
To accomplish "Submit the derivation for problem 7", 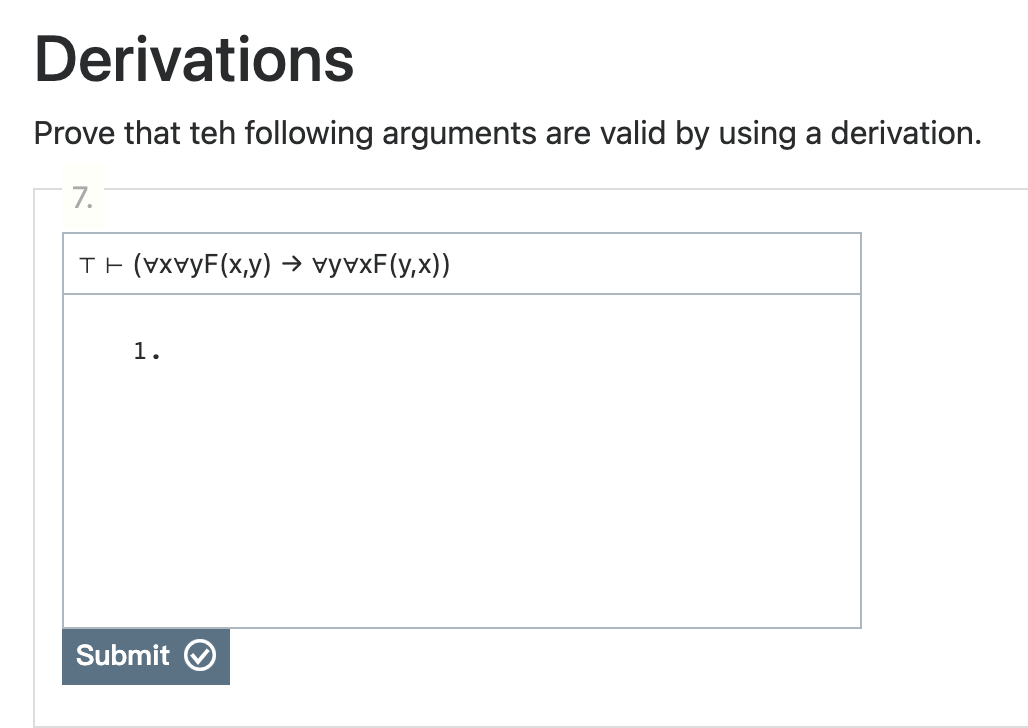I will pyautogui.click(x=145, y=656).
